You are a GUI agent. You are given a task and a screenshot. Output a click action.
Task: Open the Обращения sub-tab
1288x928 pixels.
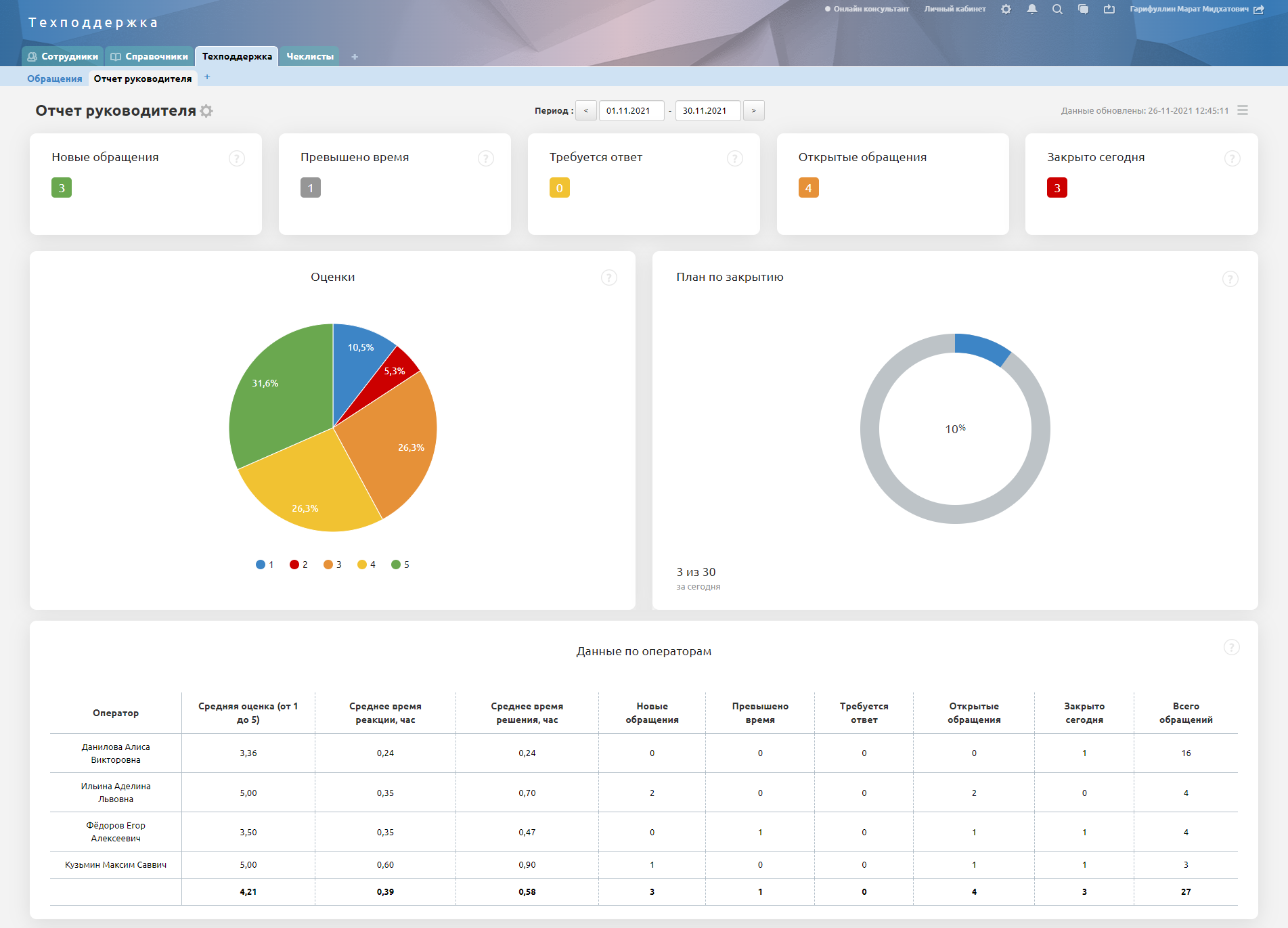coord(54,79)
